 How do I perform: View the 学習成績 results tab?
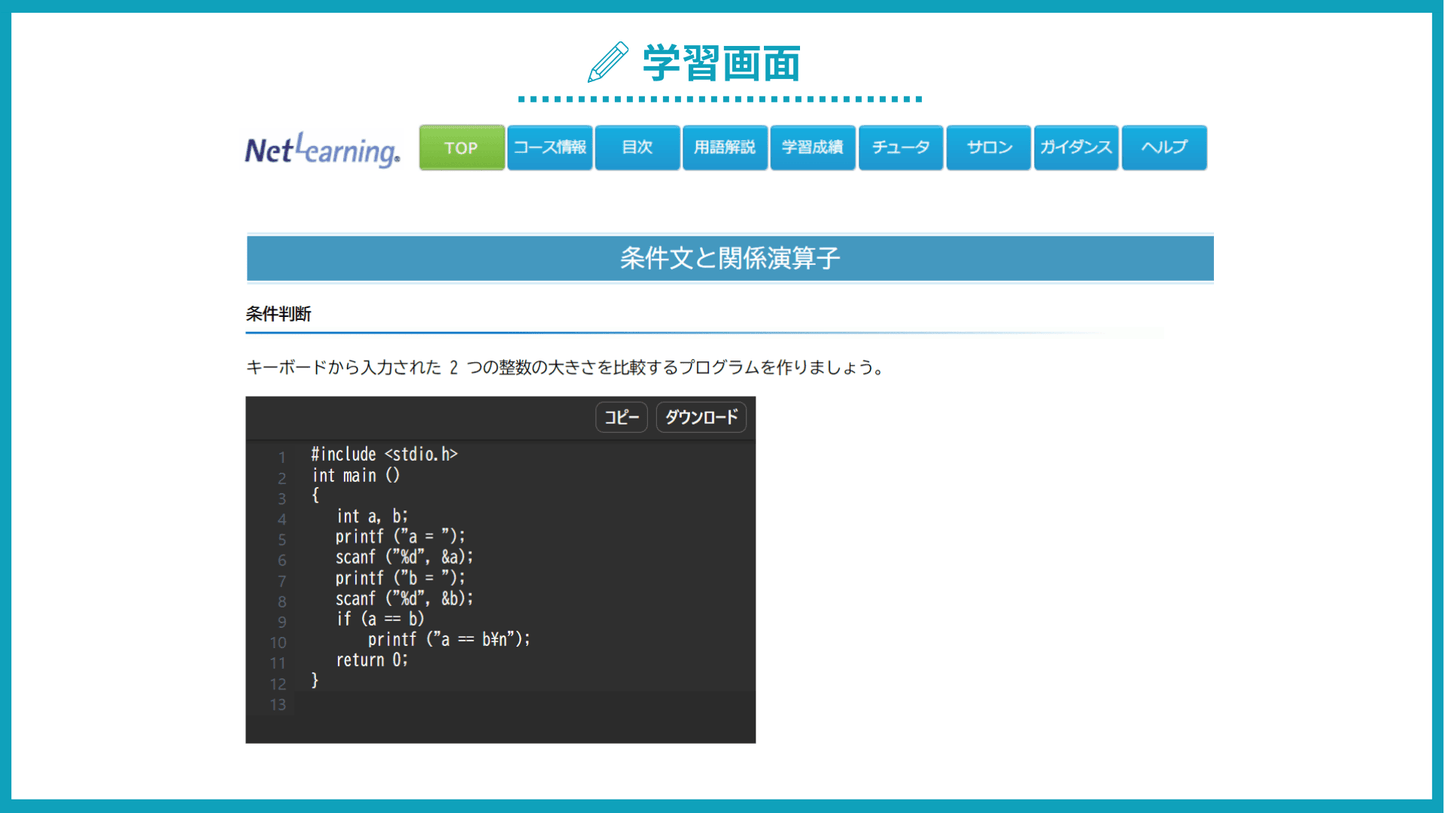(812, 148)
